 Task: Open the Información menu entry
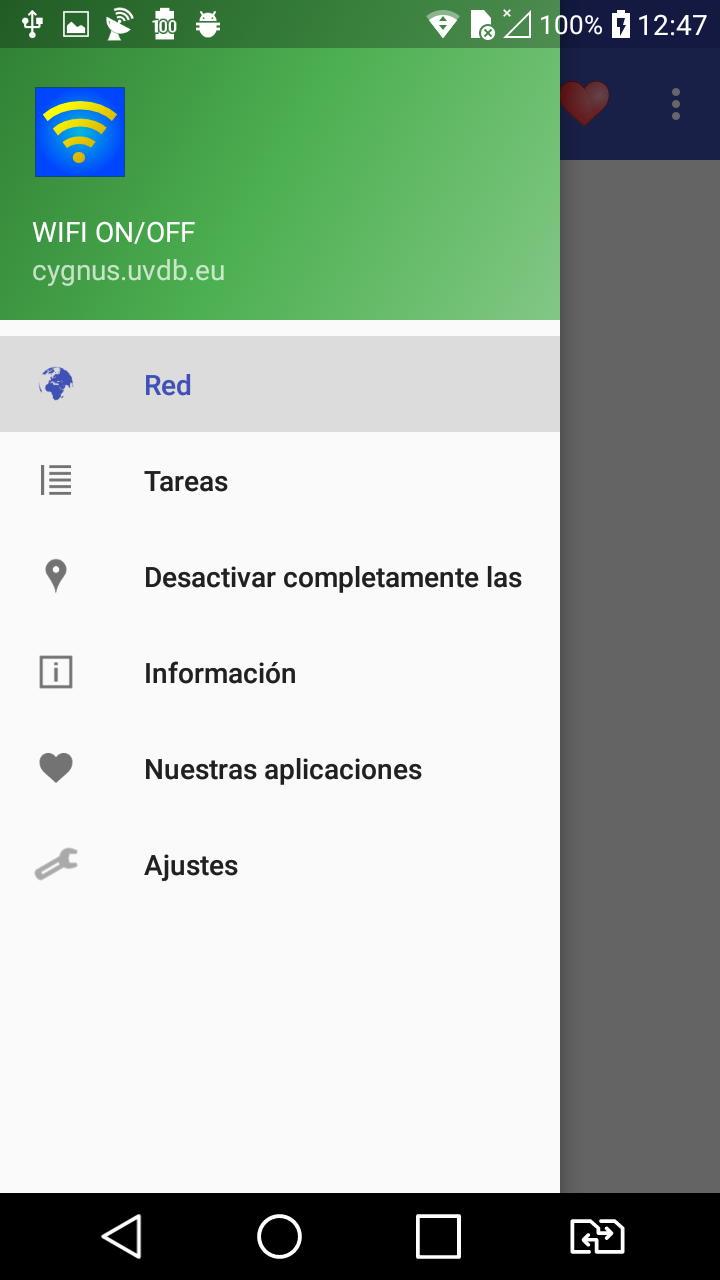pos(280,672)
